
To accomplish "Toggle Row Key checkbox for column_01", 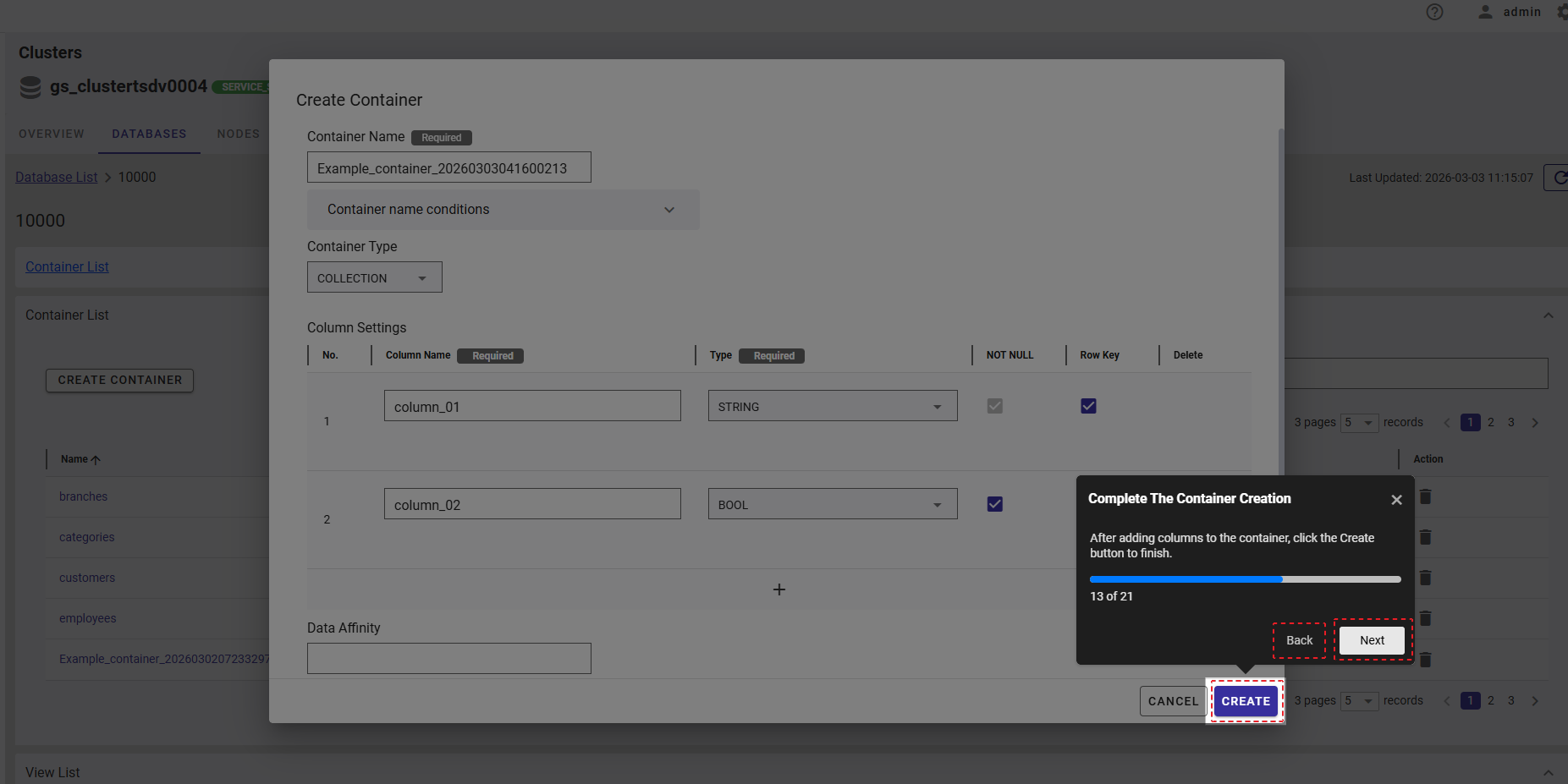I will pyautogui.click(x=1088, y=406).
